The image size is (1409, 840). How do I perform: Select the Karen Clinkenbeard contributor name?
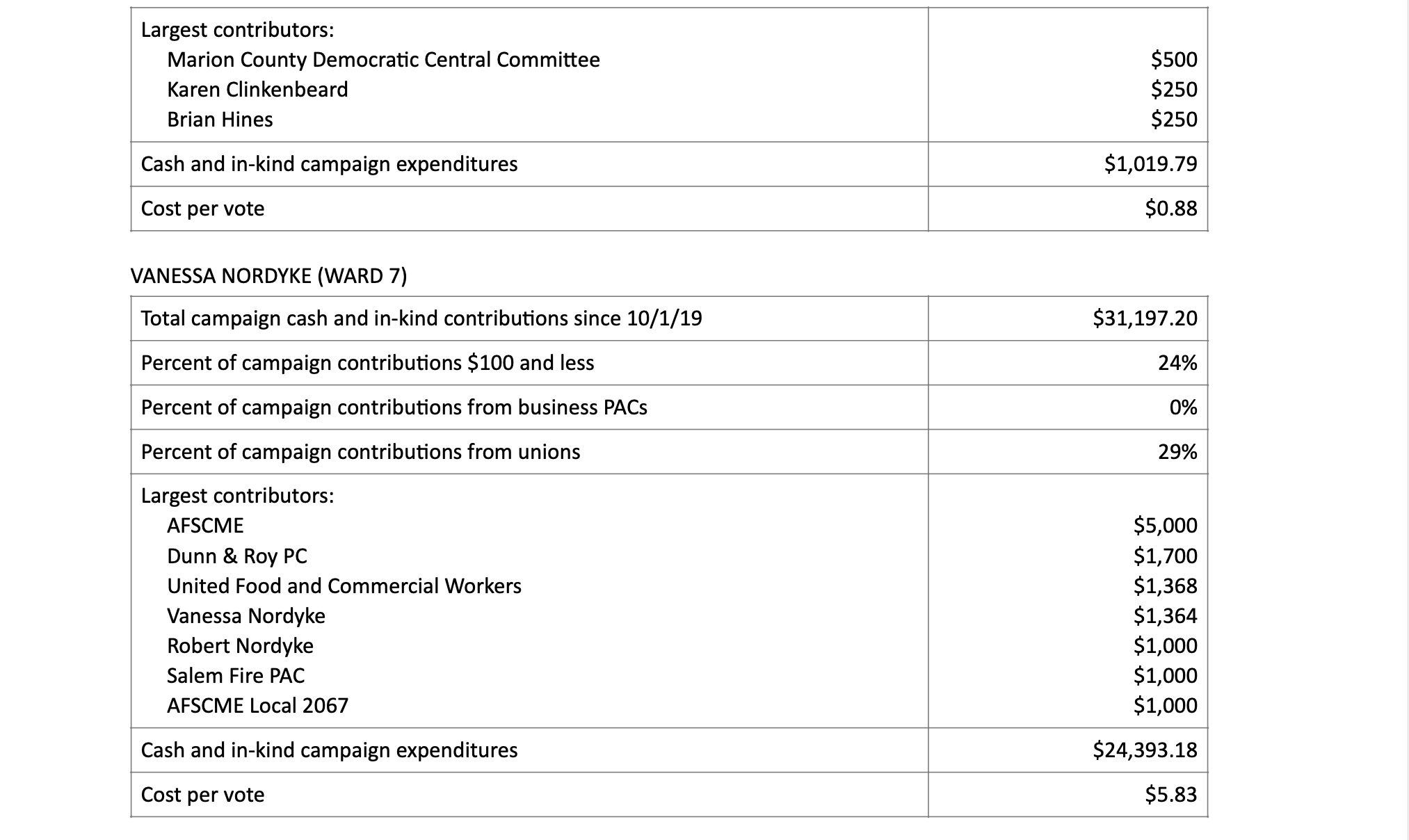(257, 90)
